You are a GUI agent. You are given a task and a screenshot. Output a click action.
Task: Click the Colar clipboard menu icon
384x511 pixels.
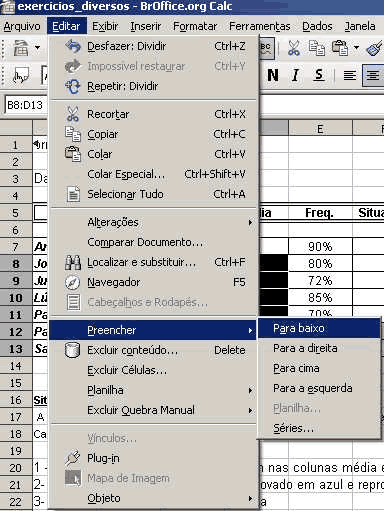point(73,154)
